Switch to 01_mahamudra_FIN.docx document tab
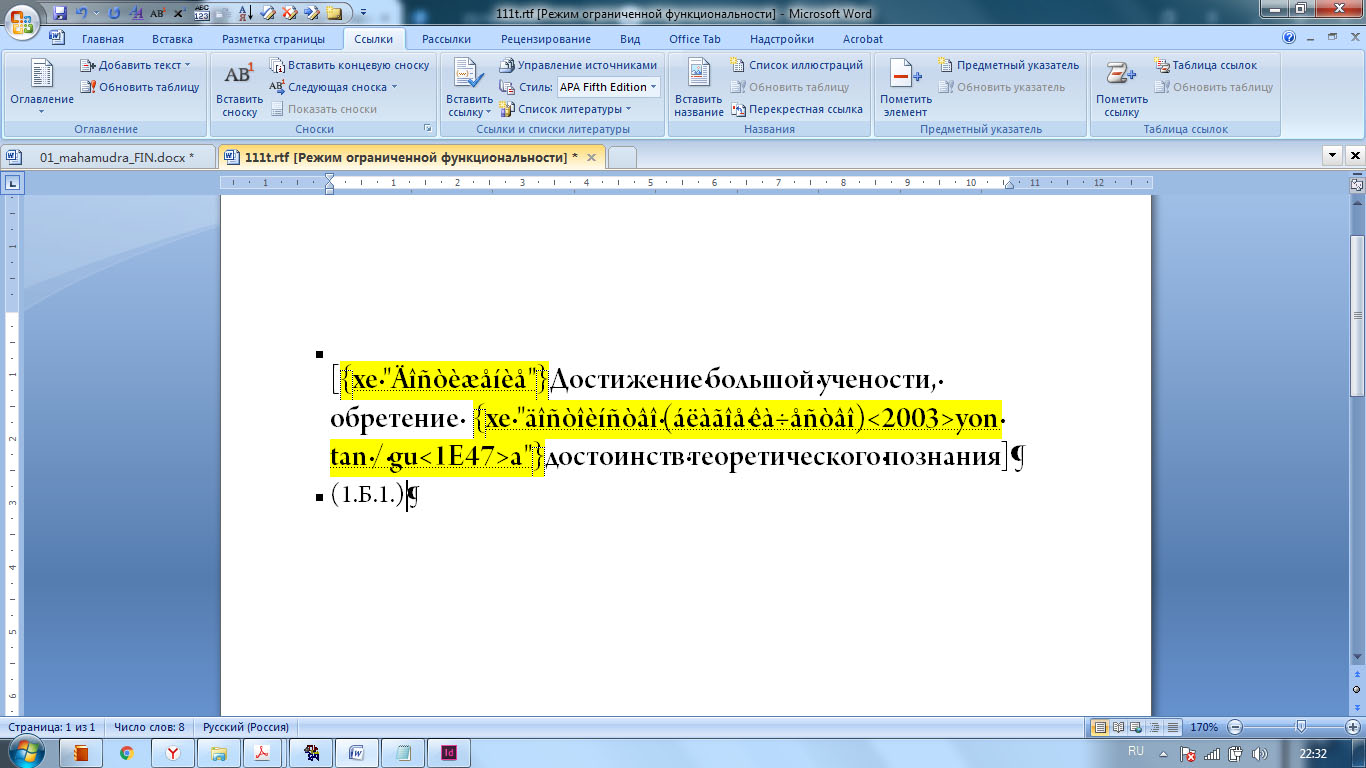Viewport: 1366px width, 768px height. click(110, 158)
